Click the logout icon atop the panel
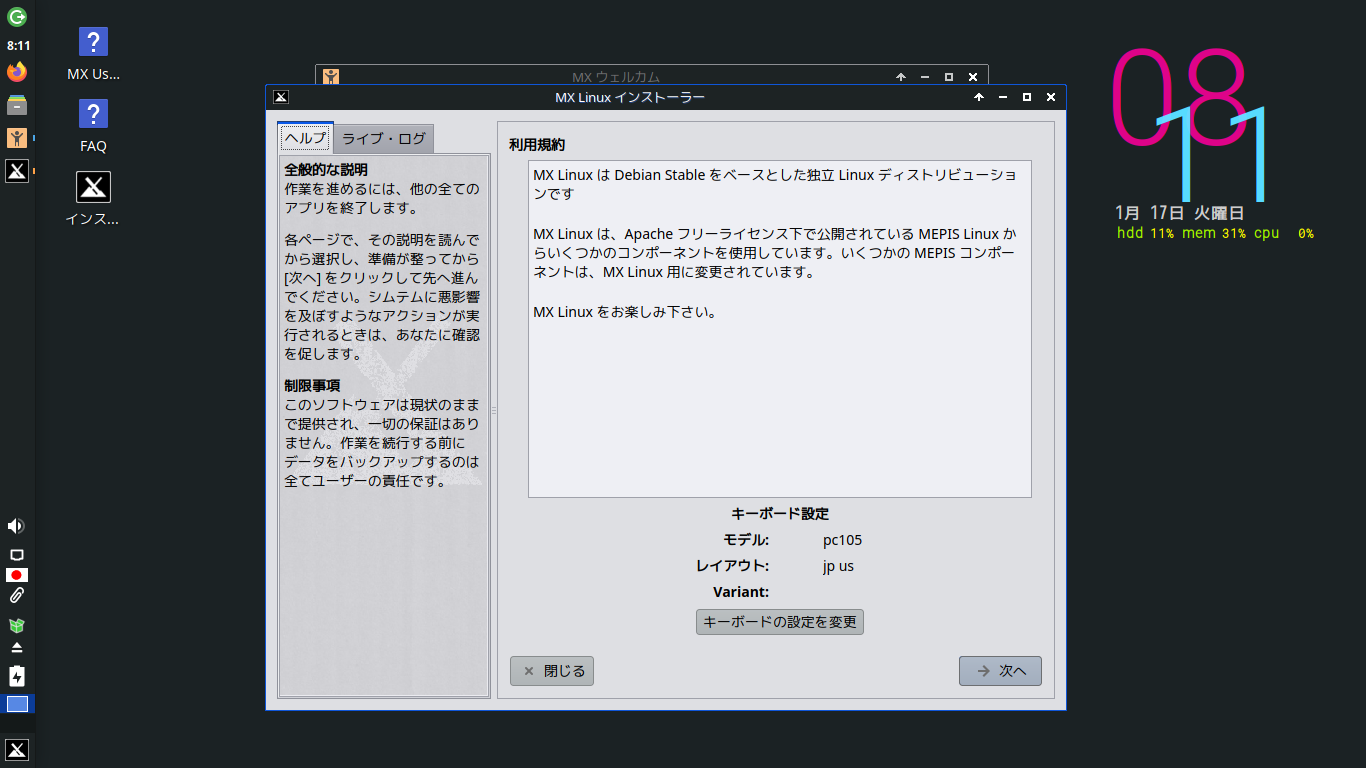 coord(17,16)
